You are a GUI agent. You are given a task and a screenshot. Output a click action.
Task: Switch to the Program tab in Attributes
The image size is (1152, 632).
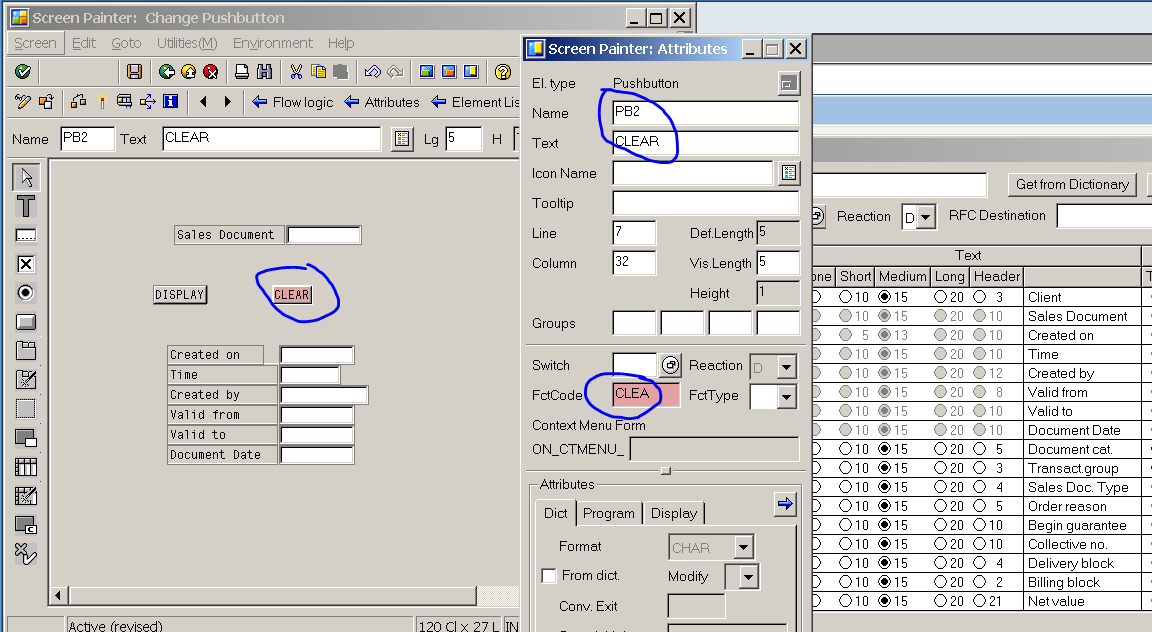pyautogui.click(x=609, y=513)
